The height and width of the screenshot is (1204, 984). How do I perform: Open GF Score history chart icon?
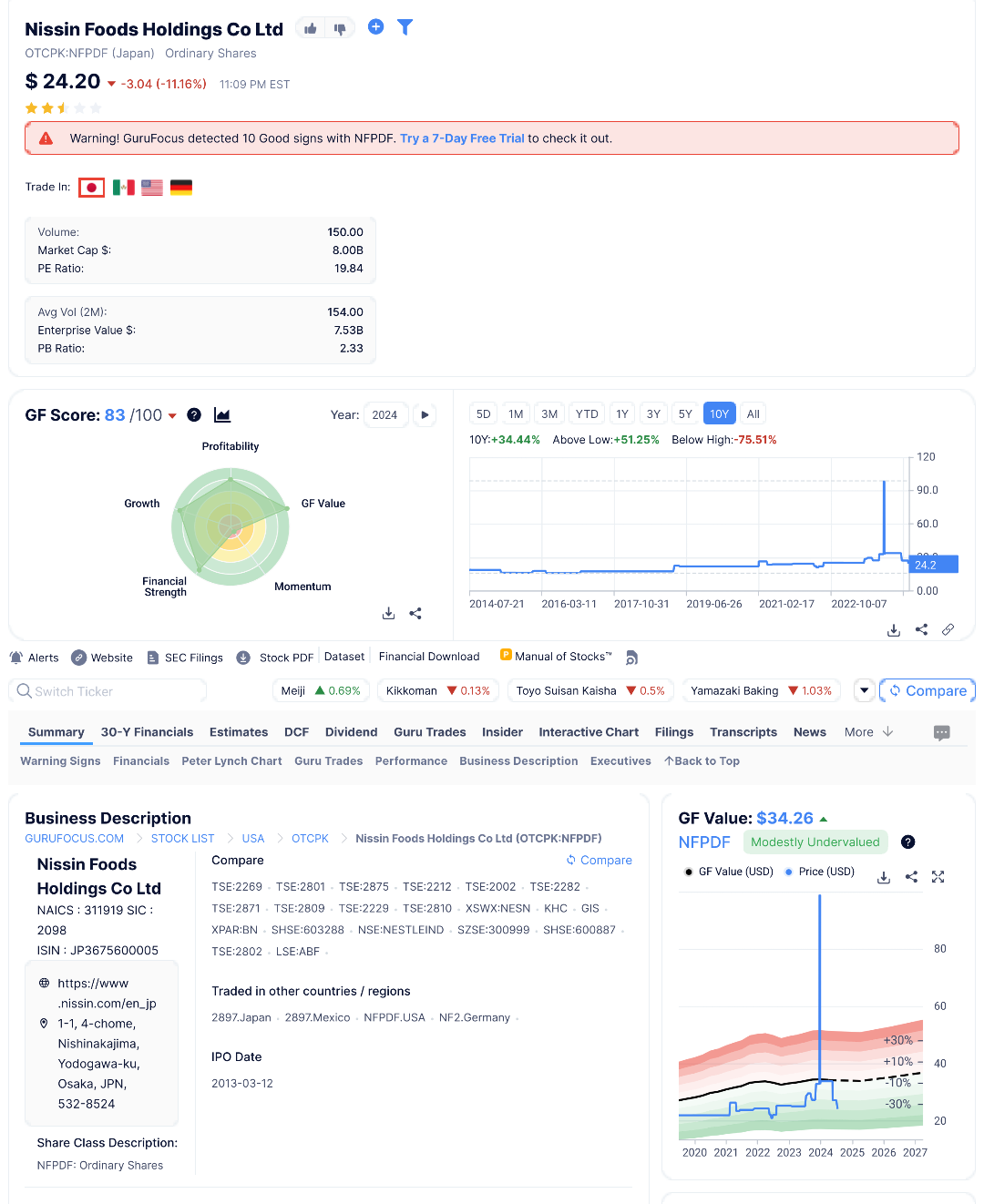(222, 415)
